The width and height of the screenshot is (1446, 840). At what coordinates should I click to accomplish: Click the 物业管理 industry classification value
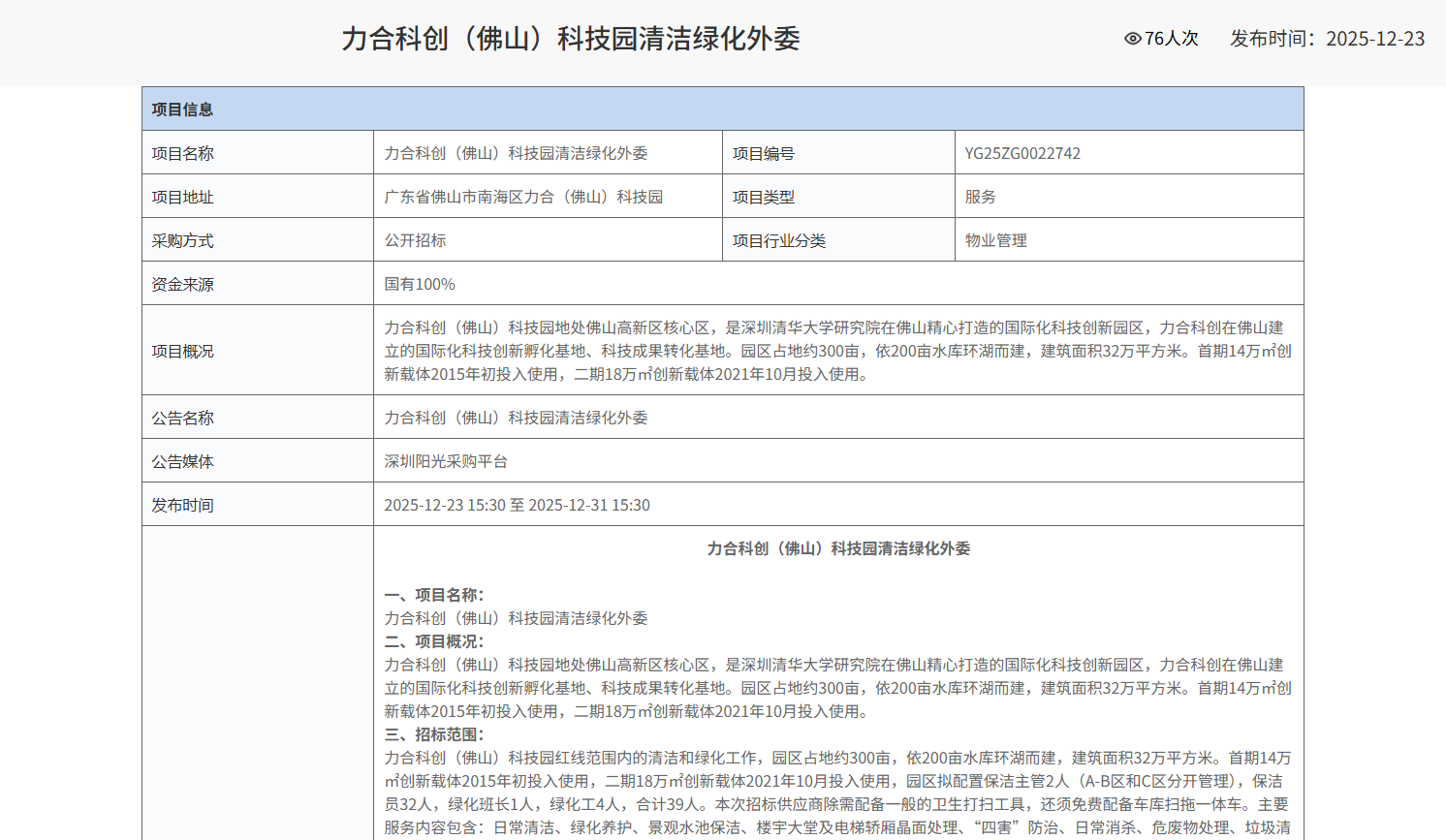coord(995,240)
